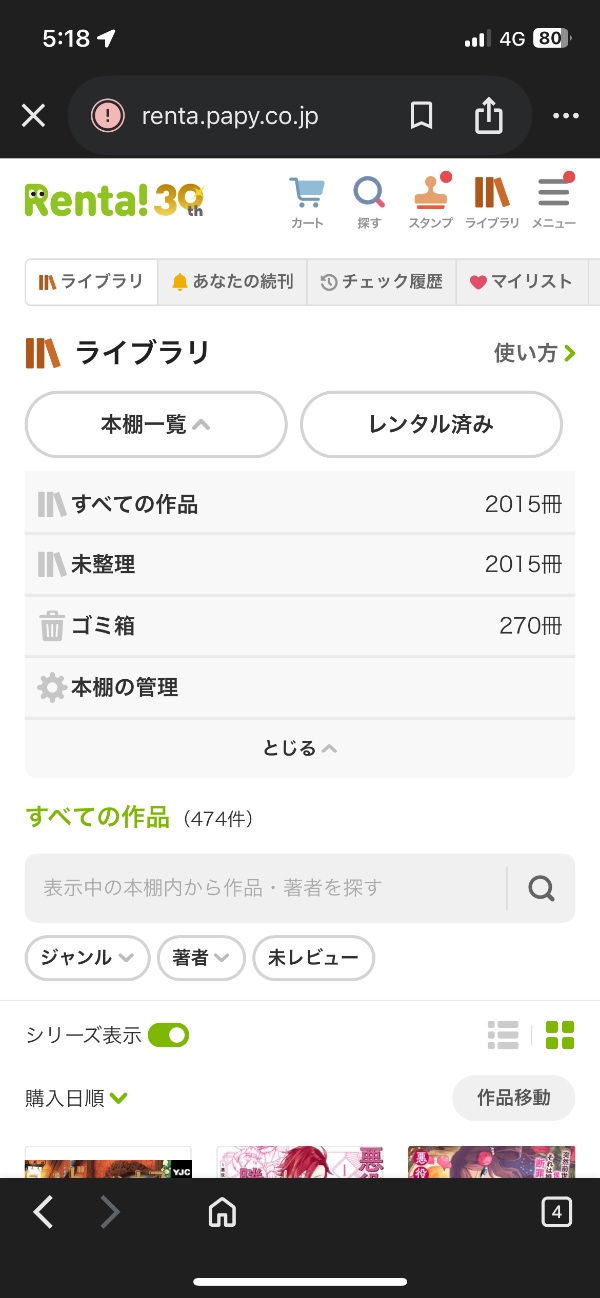This screenshot has width=600, height=1298.
Task: Toggle the シリーズ表示 switch
Action: pos(168,1035)
